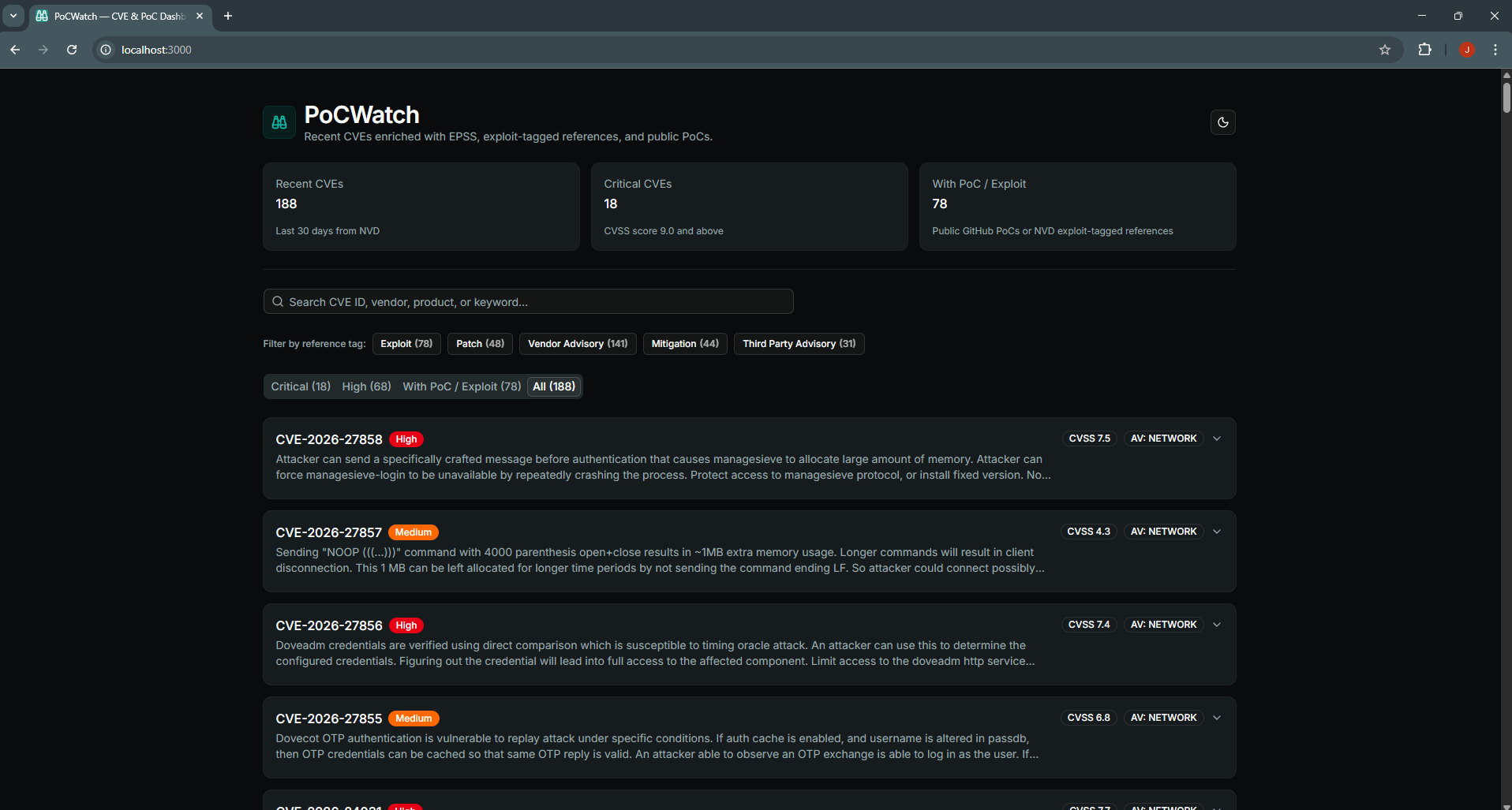Click the Medium badge on CVE-2026-27857
Screen dimensions: 1512x810
click(414, 532)
